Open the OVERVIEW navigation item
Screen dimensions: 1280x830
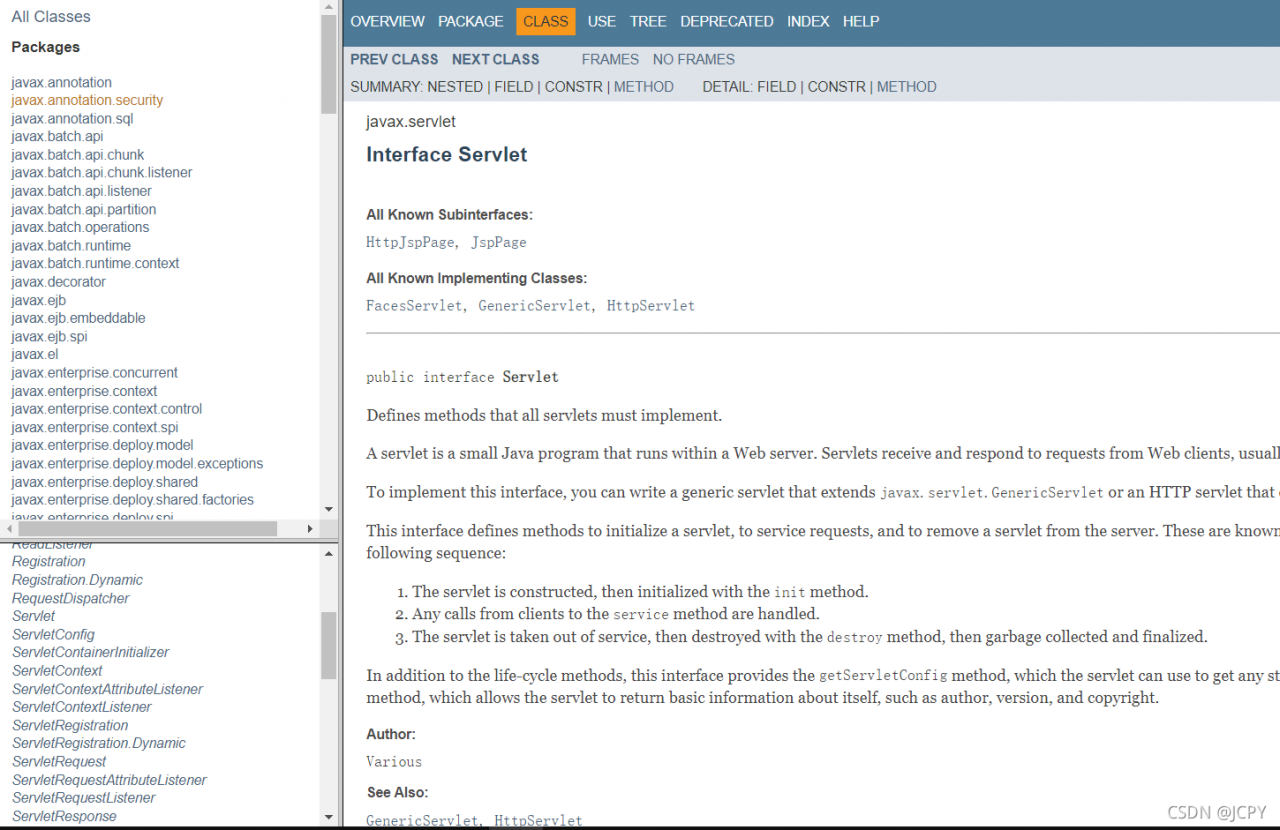[x=387, y=21]
